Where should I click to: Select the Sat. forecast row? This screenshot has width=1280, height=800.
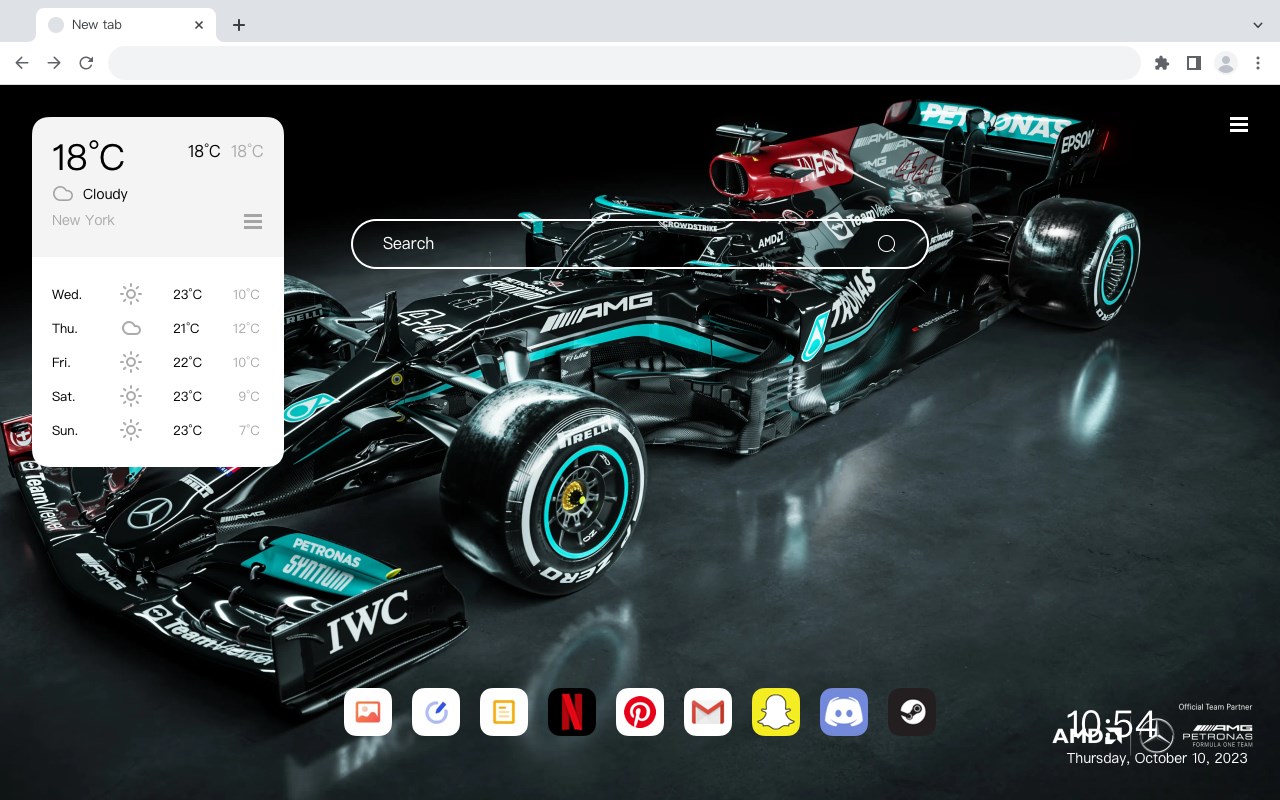tap(157, 396)
